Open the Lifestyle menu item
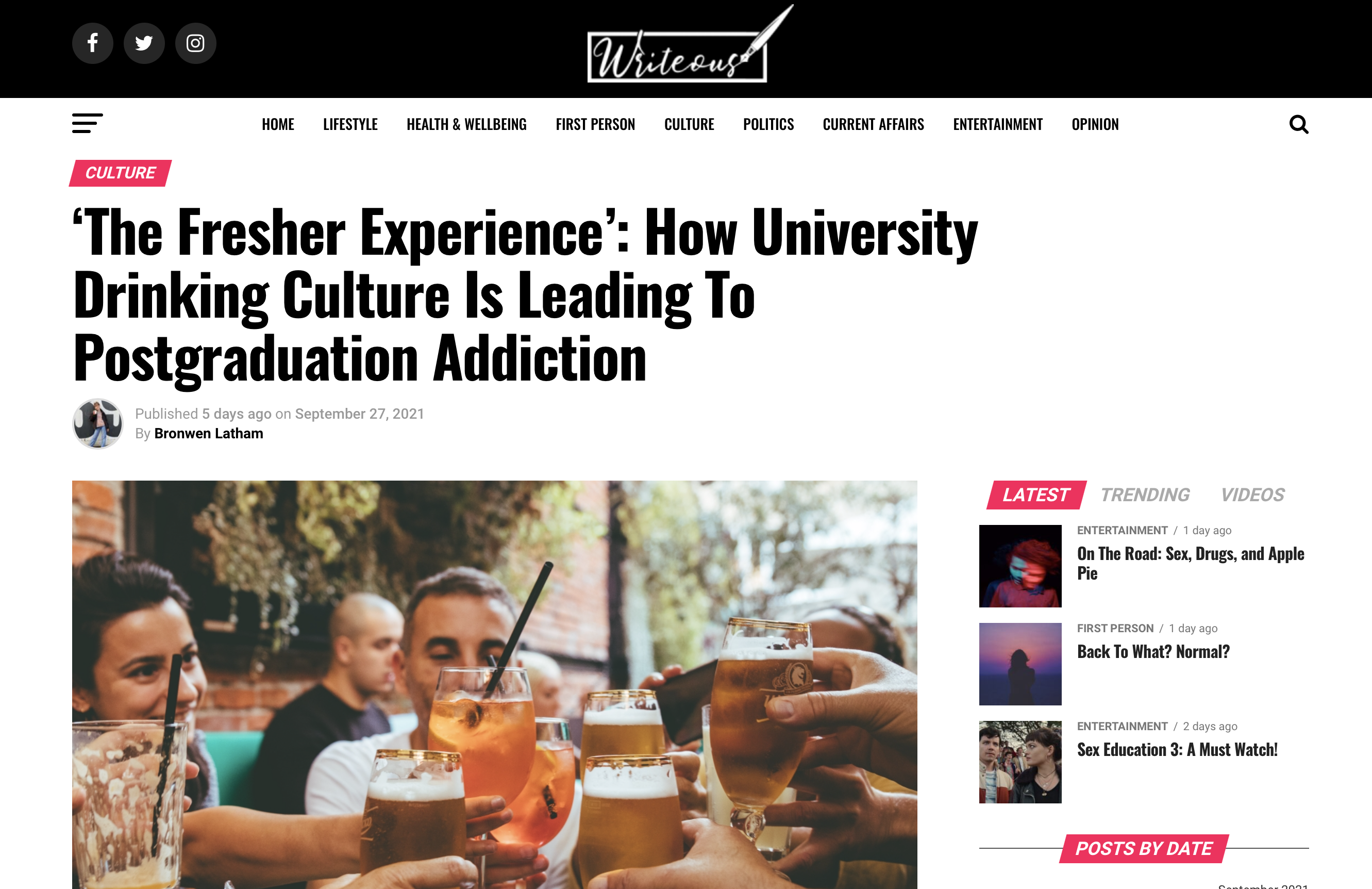Image resolution: width=1372 pixels, height=889 pixels. pos(350,124)
